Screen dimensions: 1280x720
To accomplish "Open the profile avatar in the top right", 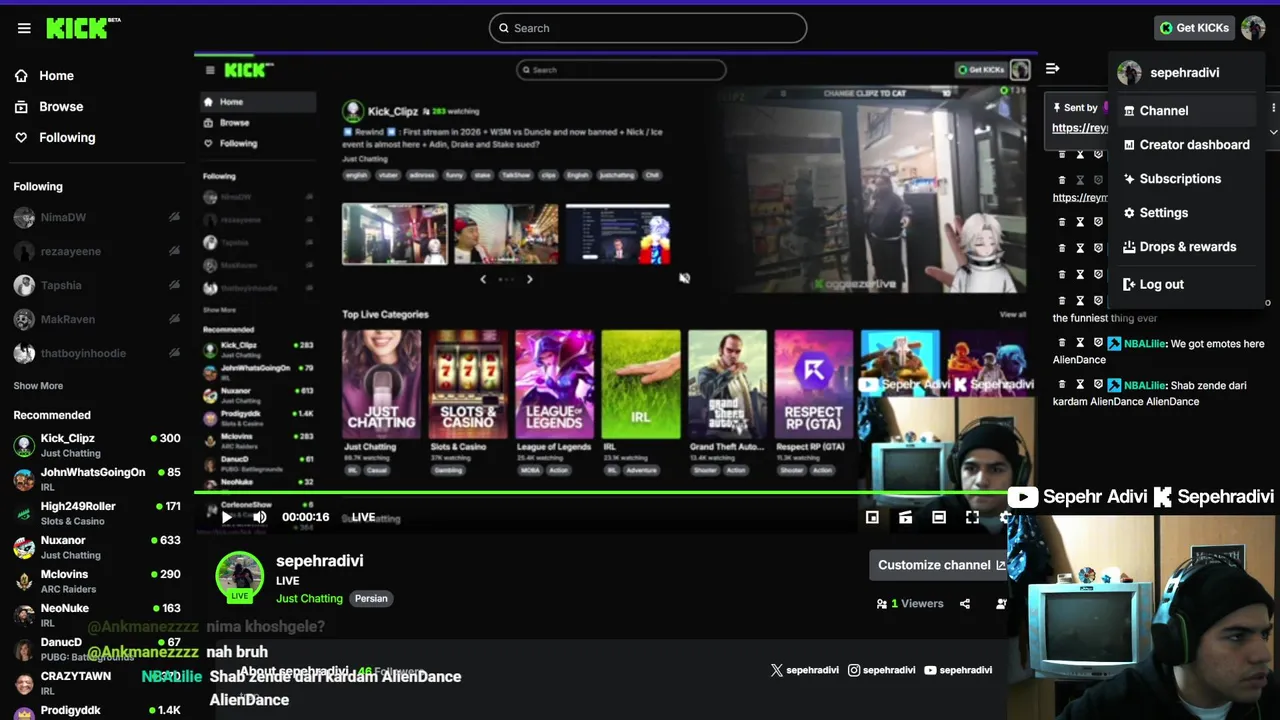I will (x=1253, y=28).
